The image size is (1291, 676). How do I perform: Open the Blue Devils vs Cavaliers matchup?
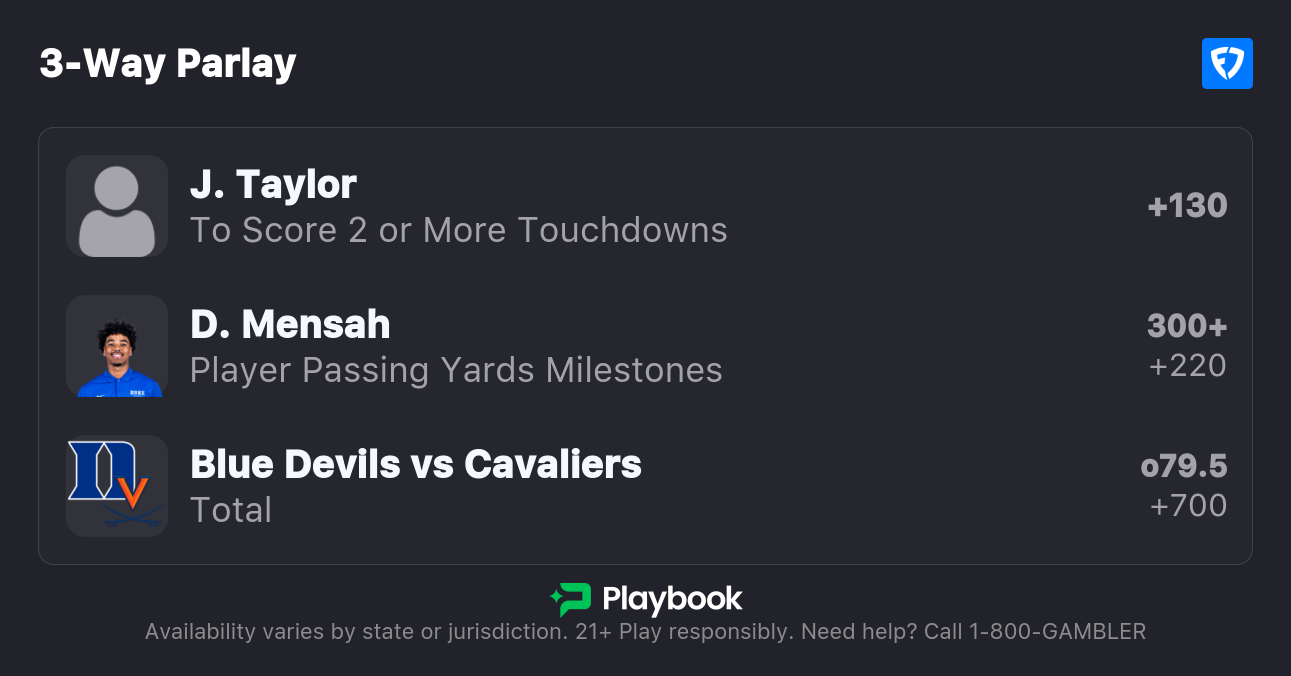416,465
